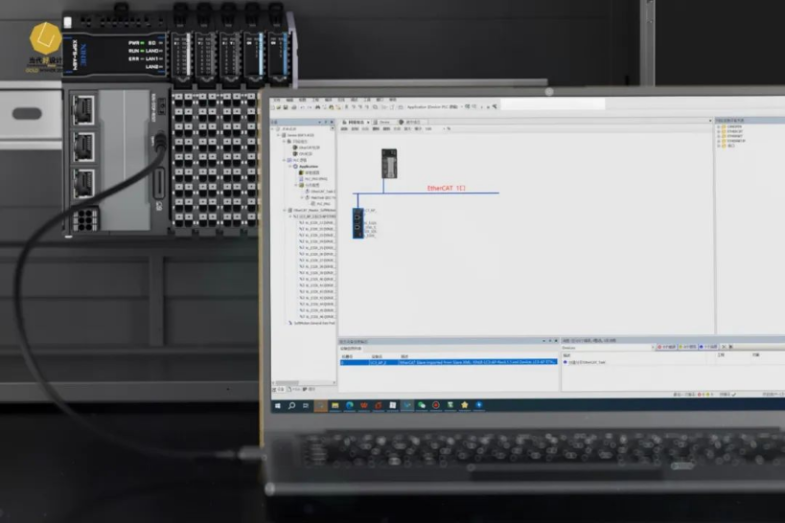The height and width of the screenshot is (523, 785).
Task: Open WeChat from the taskbar
Action: click(421, 405)
